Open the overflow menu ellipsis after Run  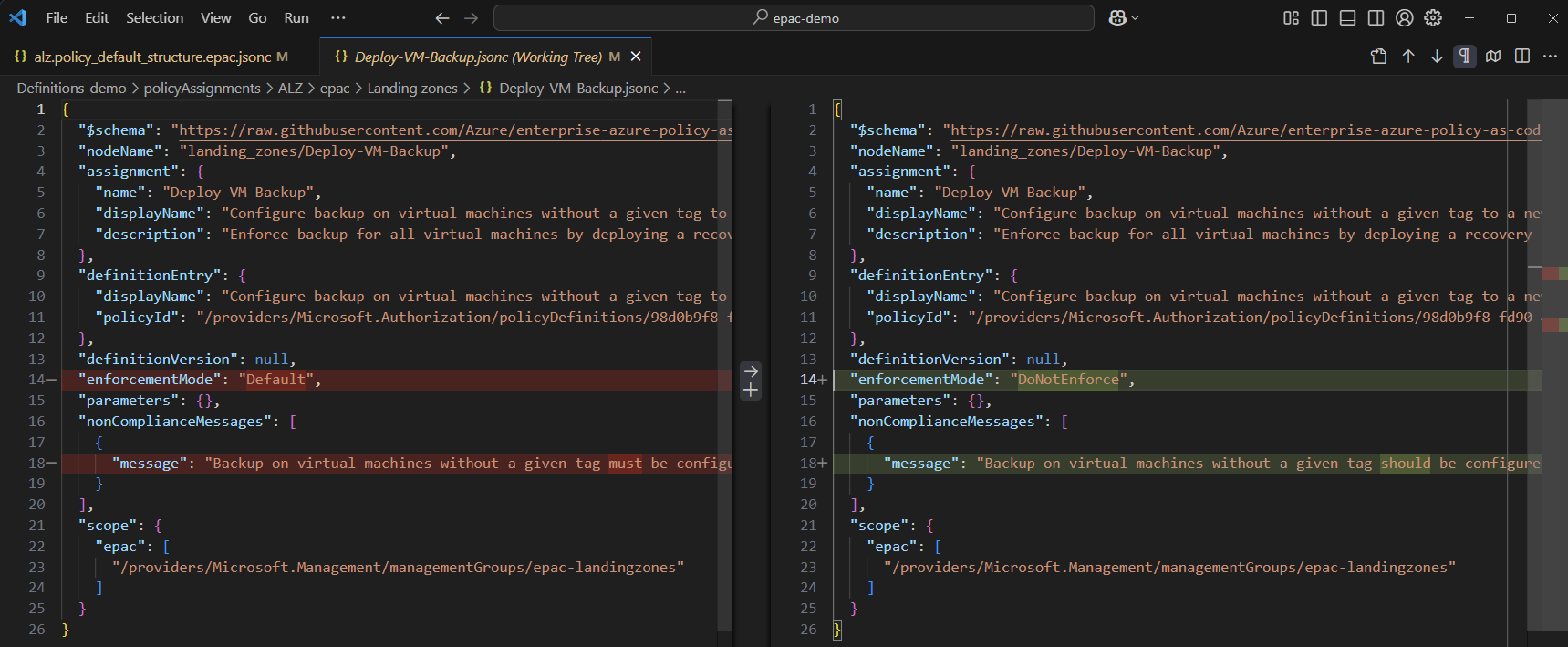(337, 18)
